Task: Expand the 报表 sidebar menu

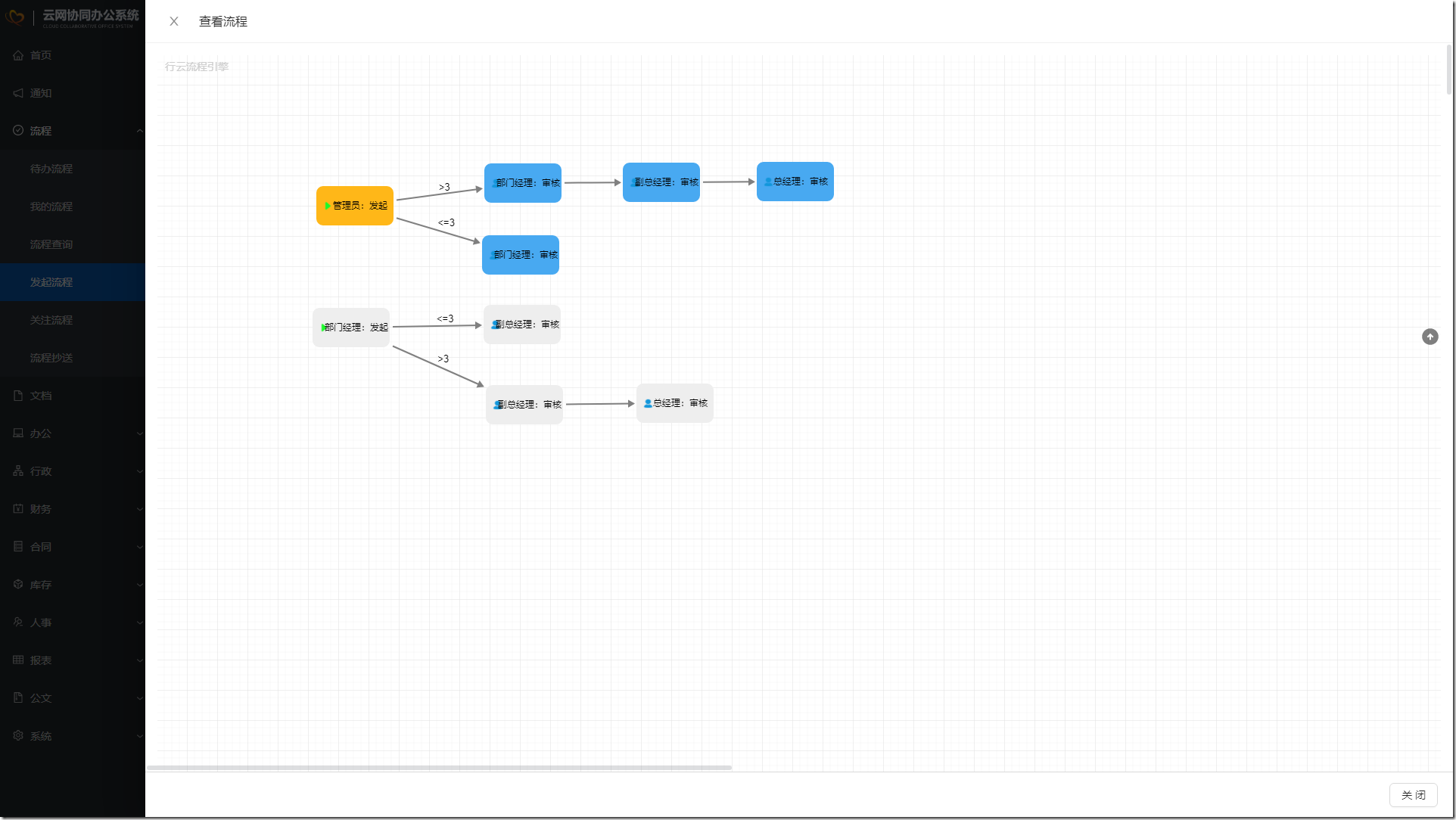Action: (x=73, y=660)
